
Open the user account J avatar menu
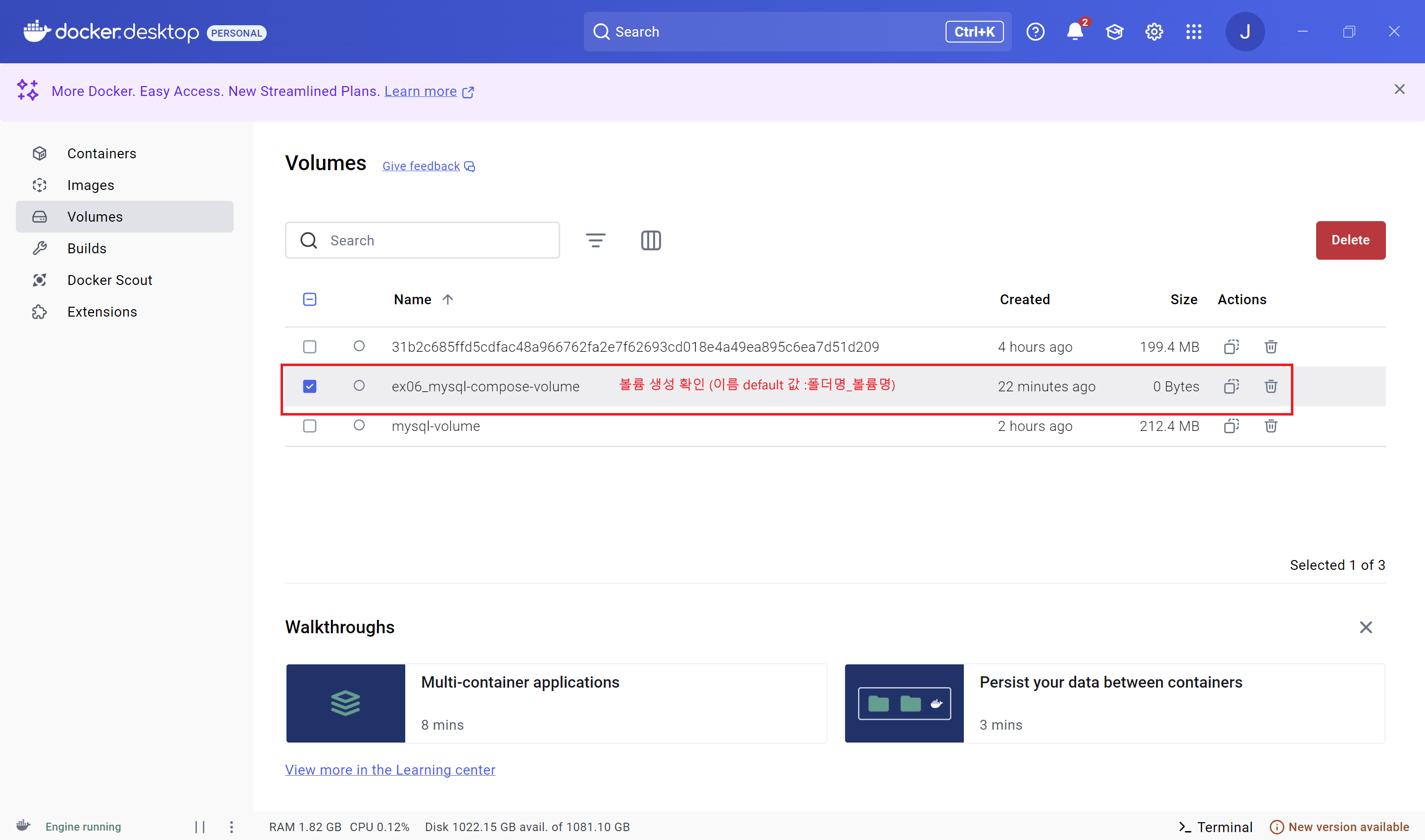pos(1244,32)
